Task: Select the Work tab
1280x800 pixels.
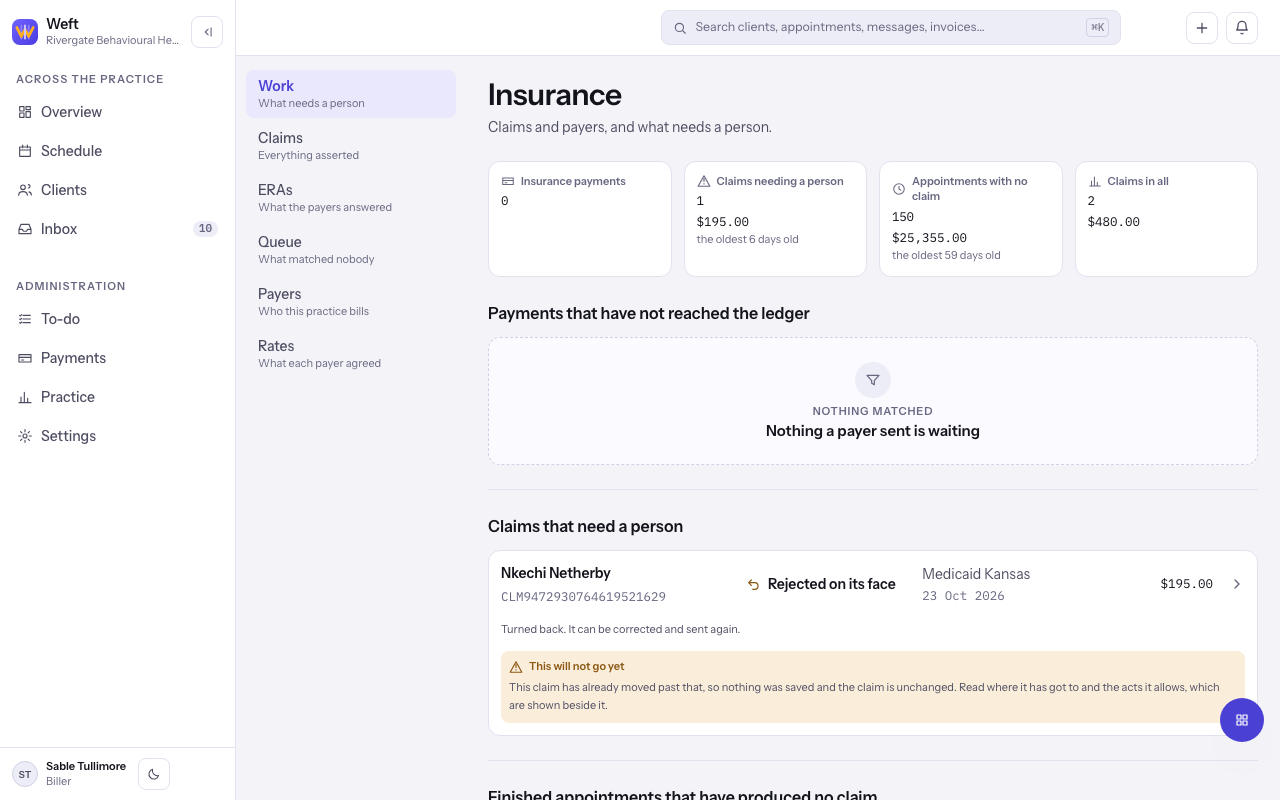Action: click(351, 94)
